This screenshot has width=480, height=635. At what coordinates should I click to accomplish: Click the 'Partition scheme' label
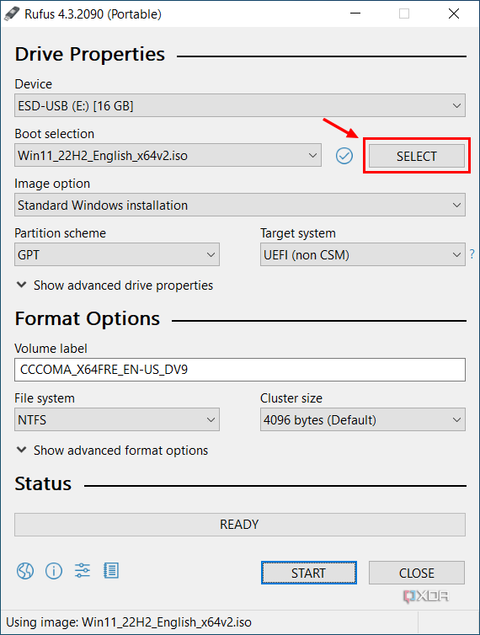pyautogui.click(x=60, y=233)
